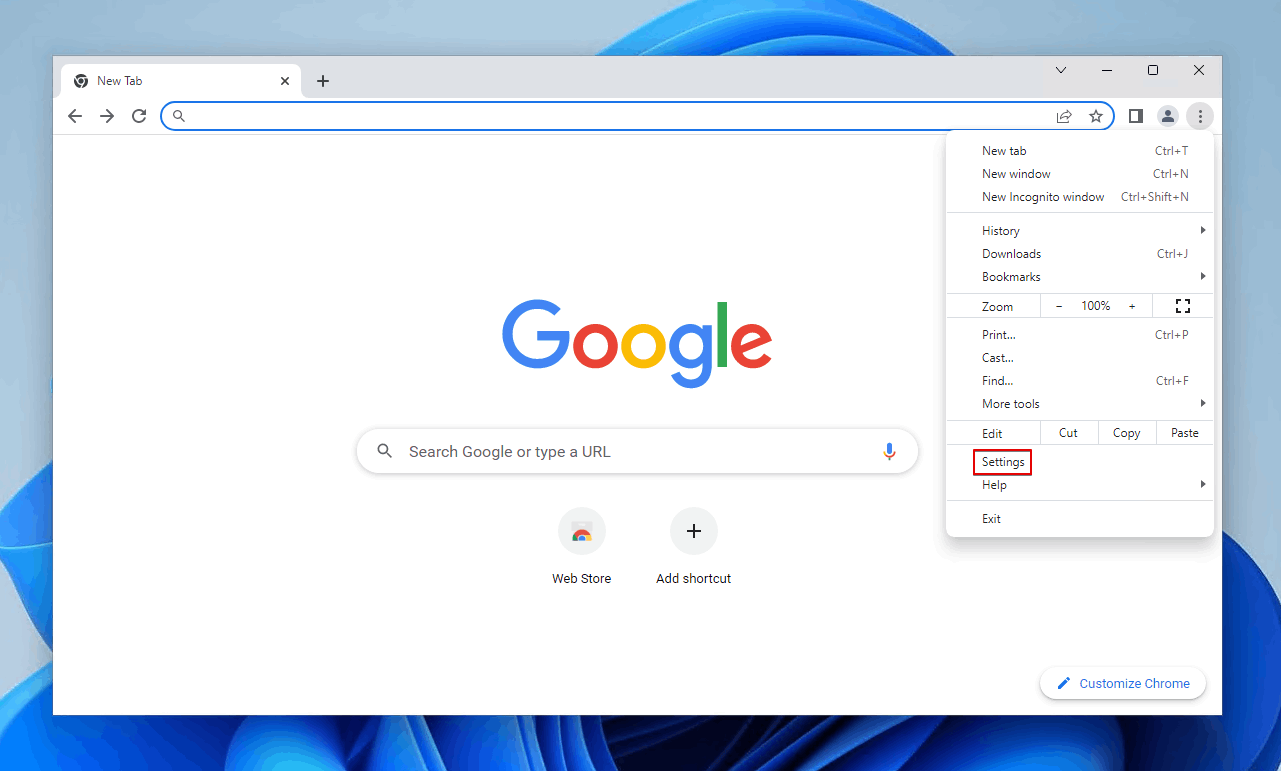The width and height of the screenshot is (1281, 771).
Task: Close the New Tab tab
Action: pos(285,81)
